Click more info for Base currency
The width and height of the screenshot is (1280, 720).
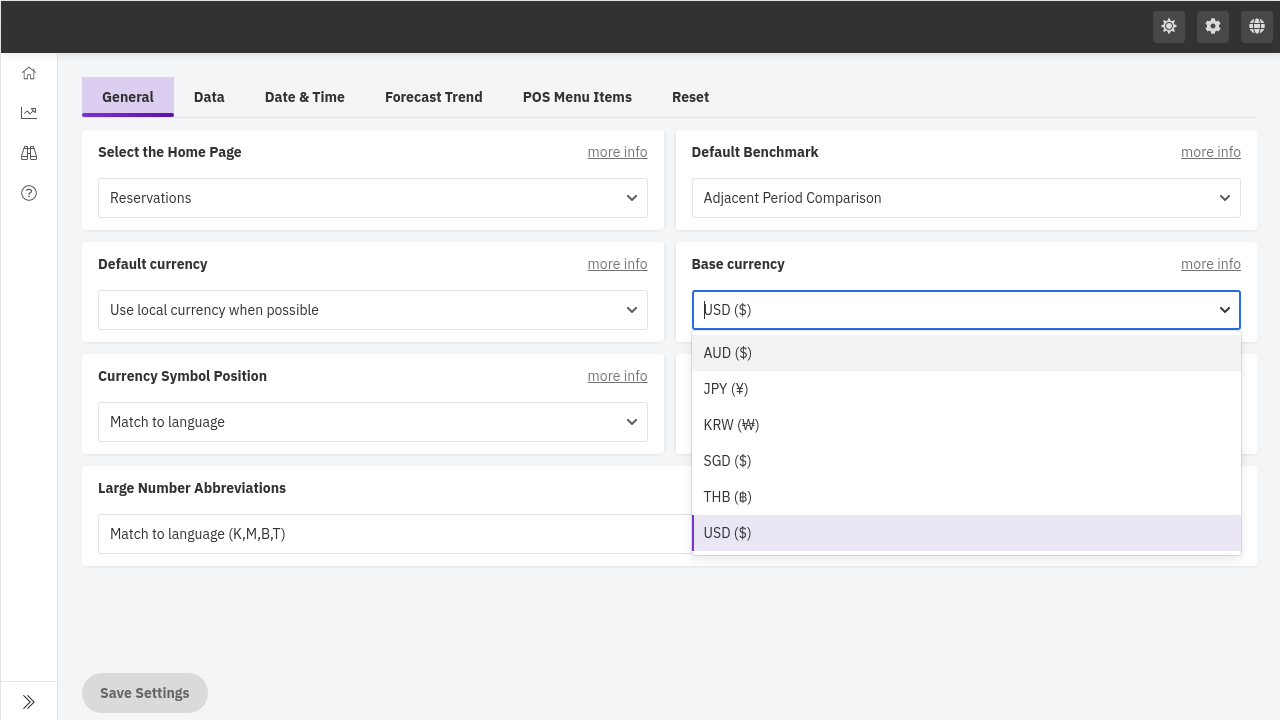coord(1211,264)
